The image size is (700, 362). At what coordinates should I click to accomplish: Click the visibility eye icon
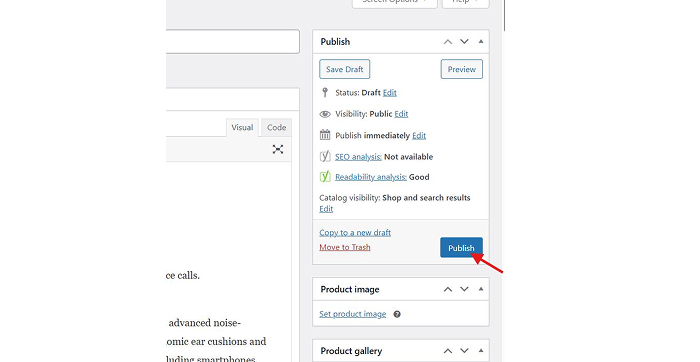[x=325, y=114]
